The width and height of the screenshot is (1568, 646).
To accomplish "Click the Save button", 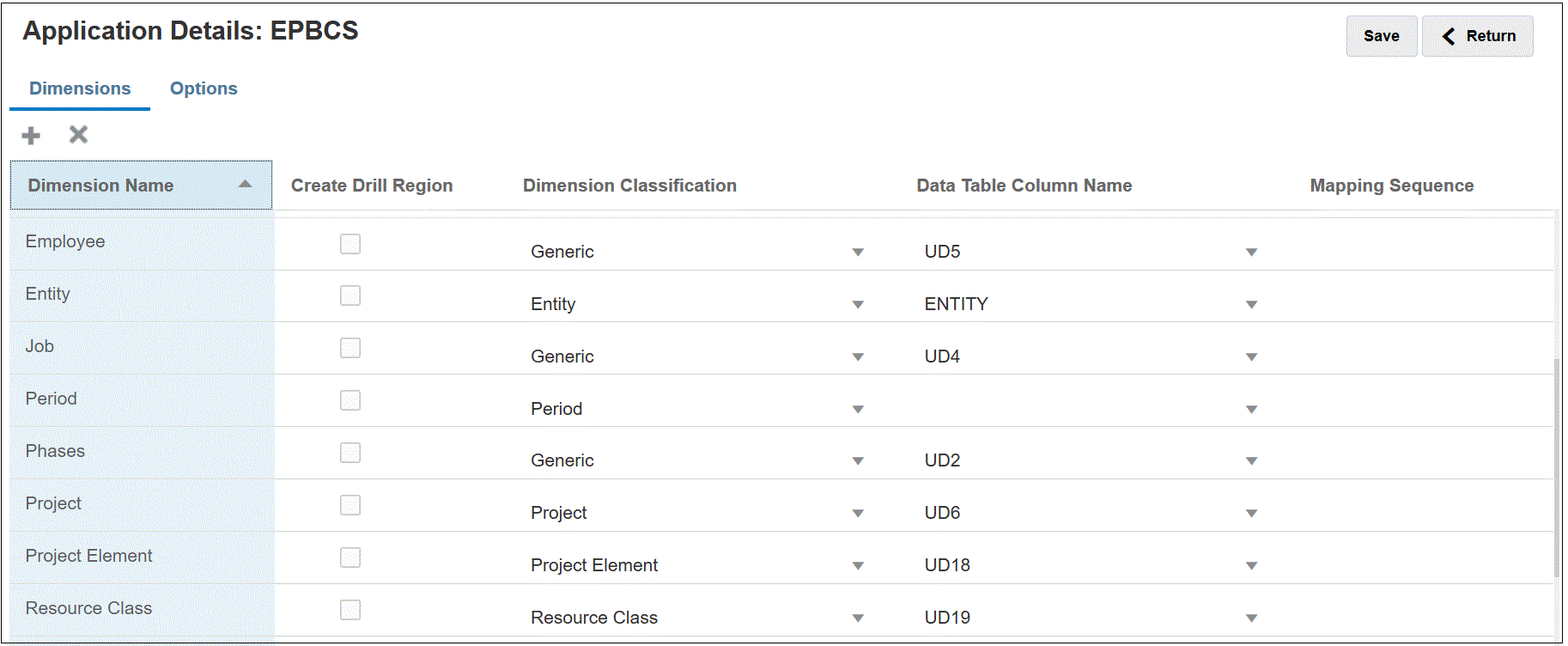I will [1381, 36].
